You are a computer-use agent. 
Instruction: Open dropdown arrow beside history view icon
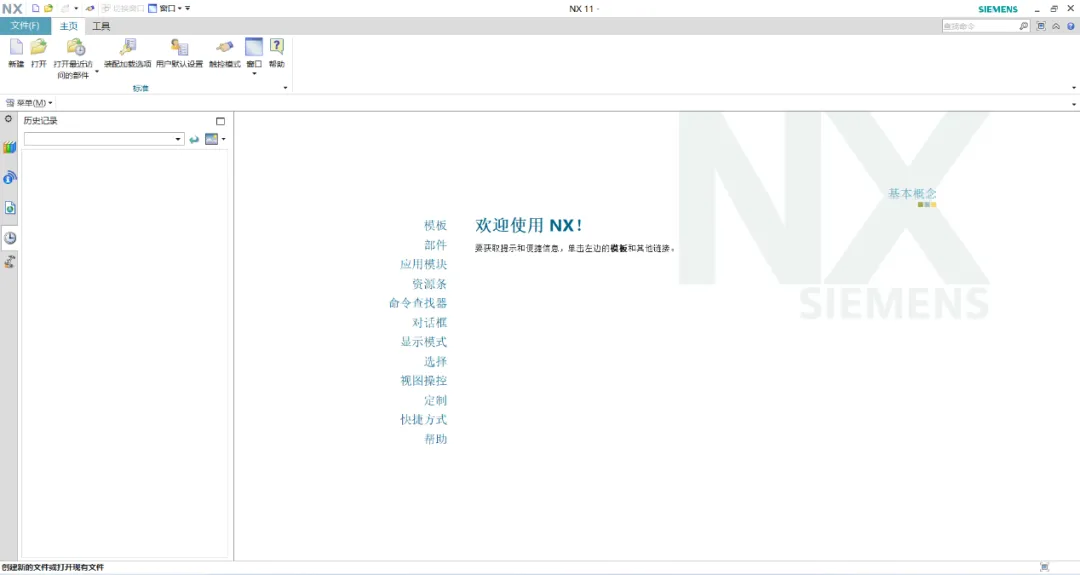point(223,139)
